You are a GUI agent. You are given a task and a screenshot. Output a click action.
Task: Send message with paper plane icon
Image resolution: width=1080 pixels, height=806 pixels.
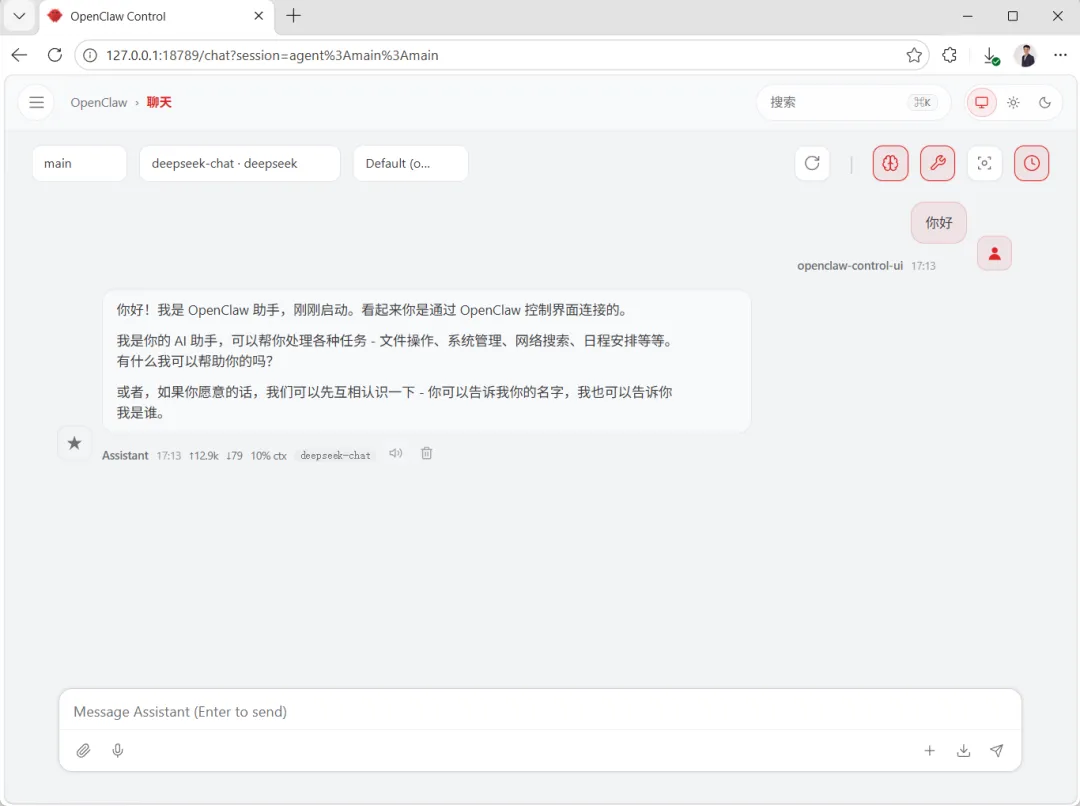point(997,751)
